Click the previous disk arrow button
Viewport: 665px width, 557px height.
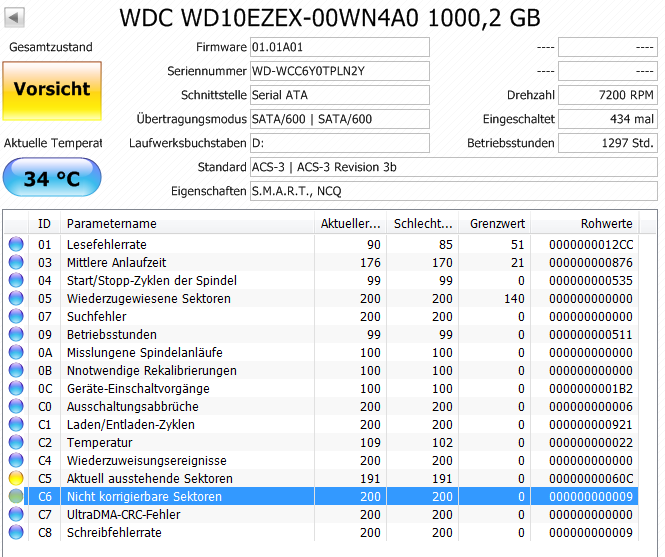pos(14,18)
